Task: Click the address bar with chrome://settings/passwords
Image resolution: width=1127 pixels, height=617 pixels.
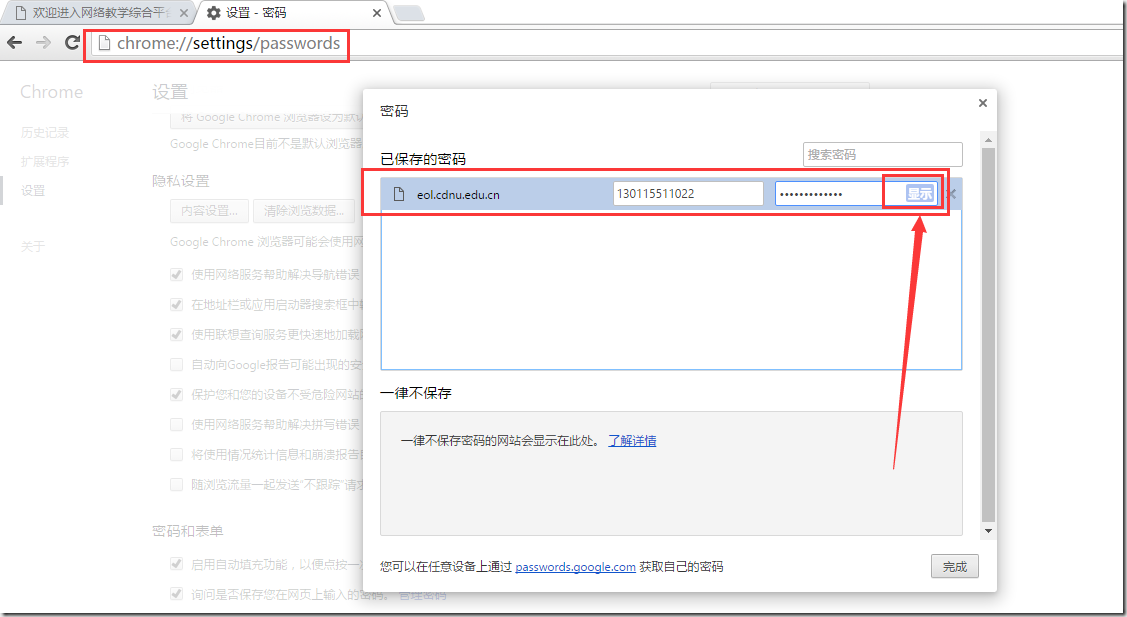Action: tap(608, 43)
